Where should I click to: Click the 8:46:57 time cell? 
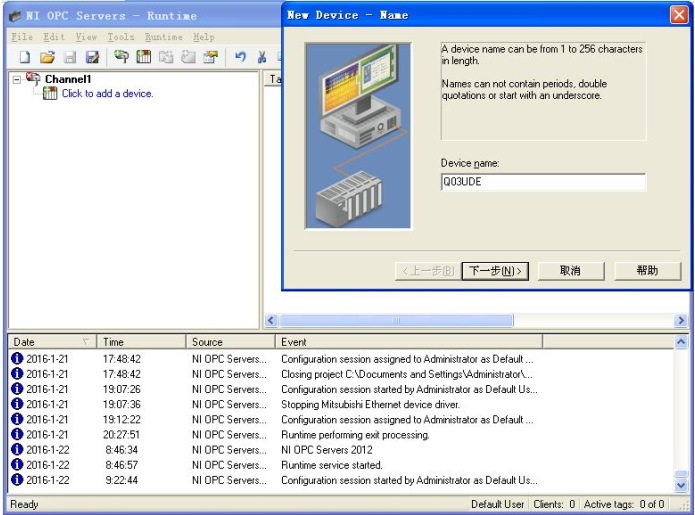pos(121,465)
